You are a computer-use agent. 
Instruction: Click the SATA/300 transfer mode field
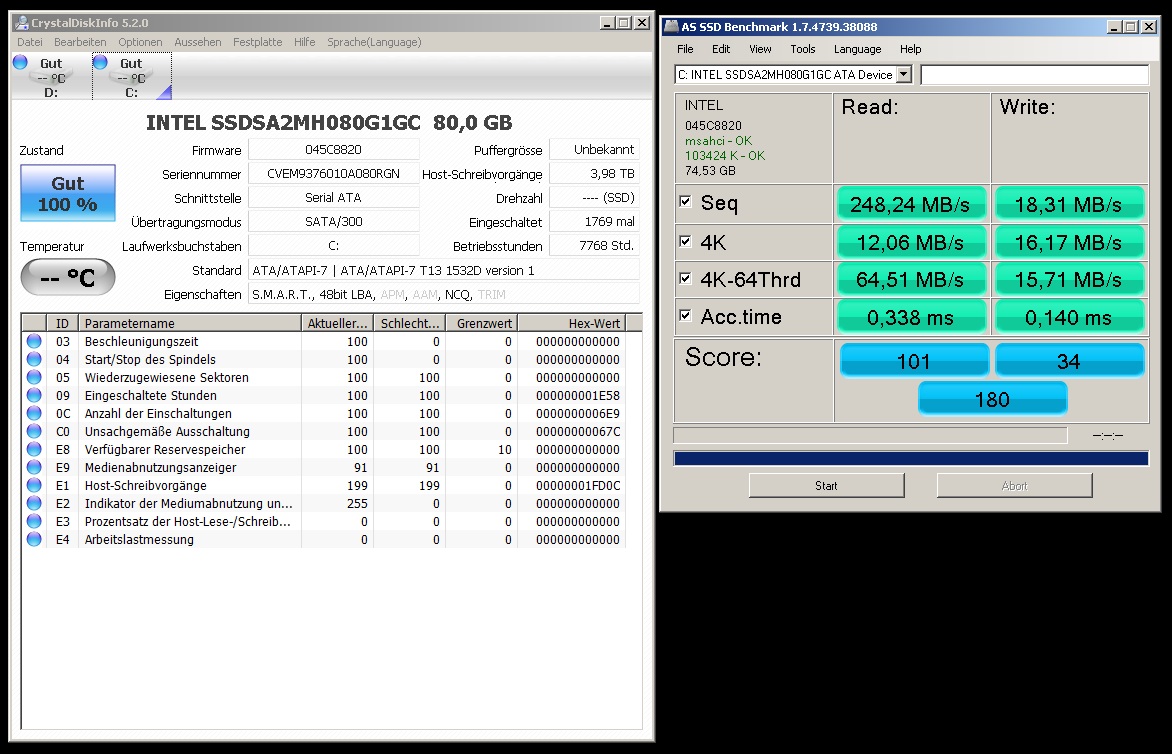click(333, 221)
